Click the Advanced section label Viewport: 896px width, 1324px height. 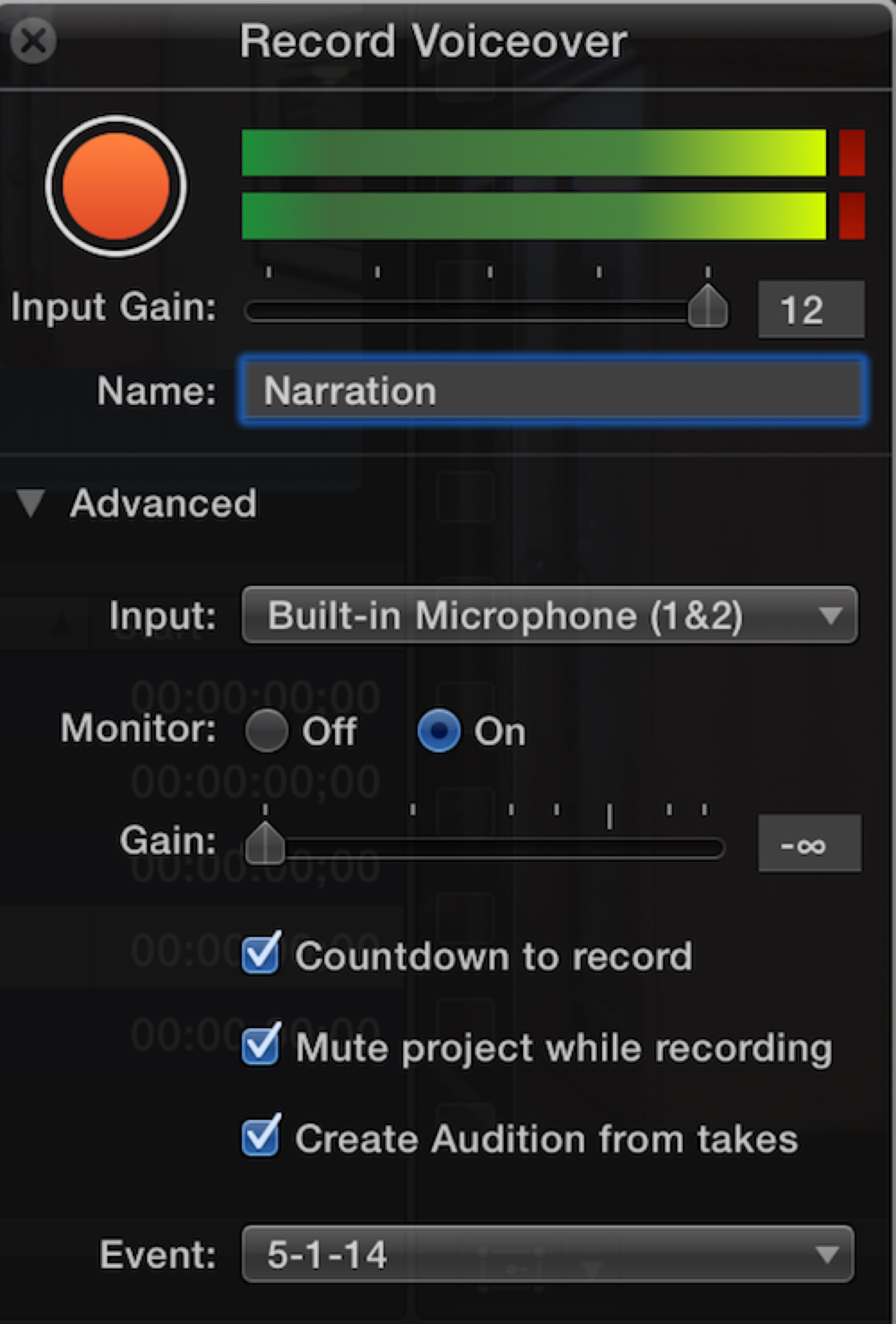163,503
